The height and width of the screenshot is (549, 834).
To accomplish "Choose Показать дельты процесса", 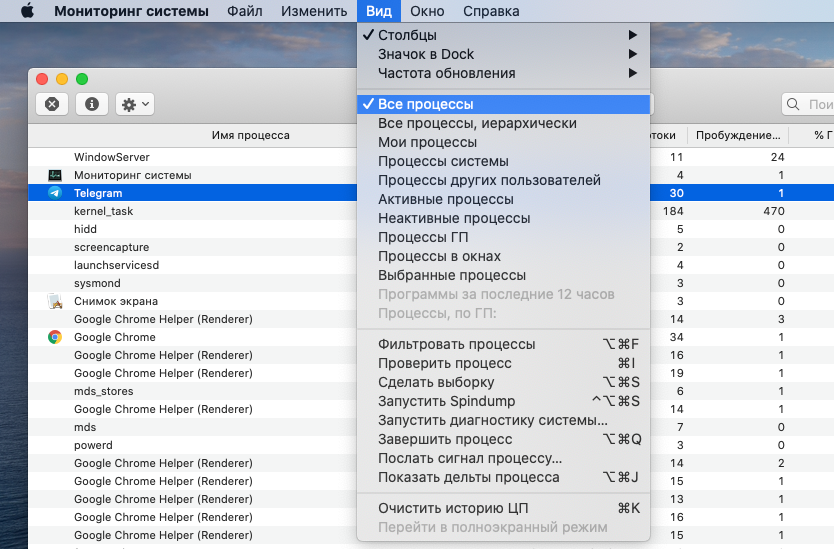I will (503, 478).
